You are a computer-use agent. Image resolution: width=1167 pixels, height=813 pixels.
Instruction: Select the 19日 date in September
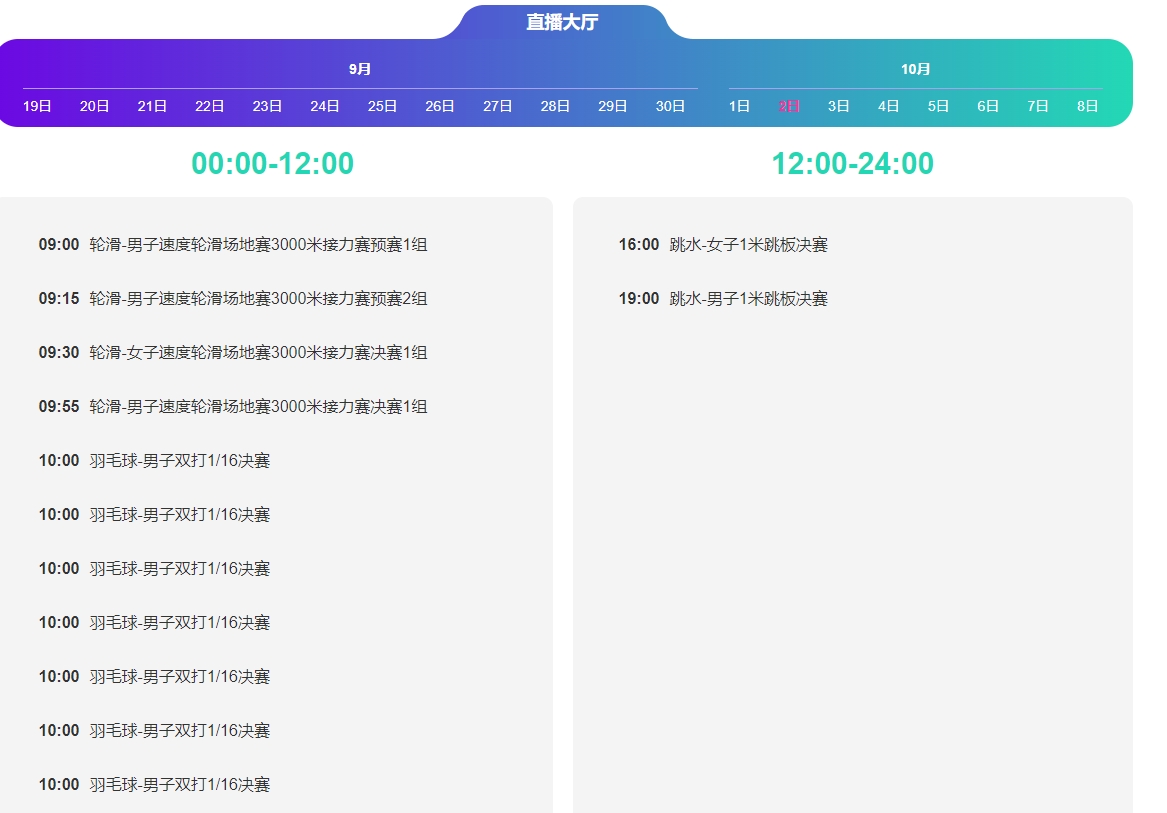coord(37,106)
